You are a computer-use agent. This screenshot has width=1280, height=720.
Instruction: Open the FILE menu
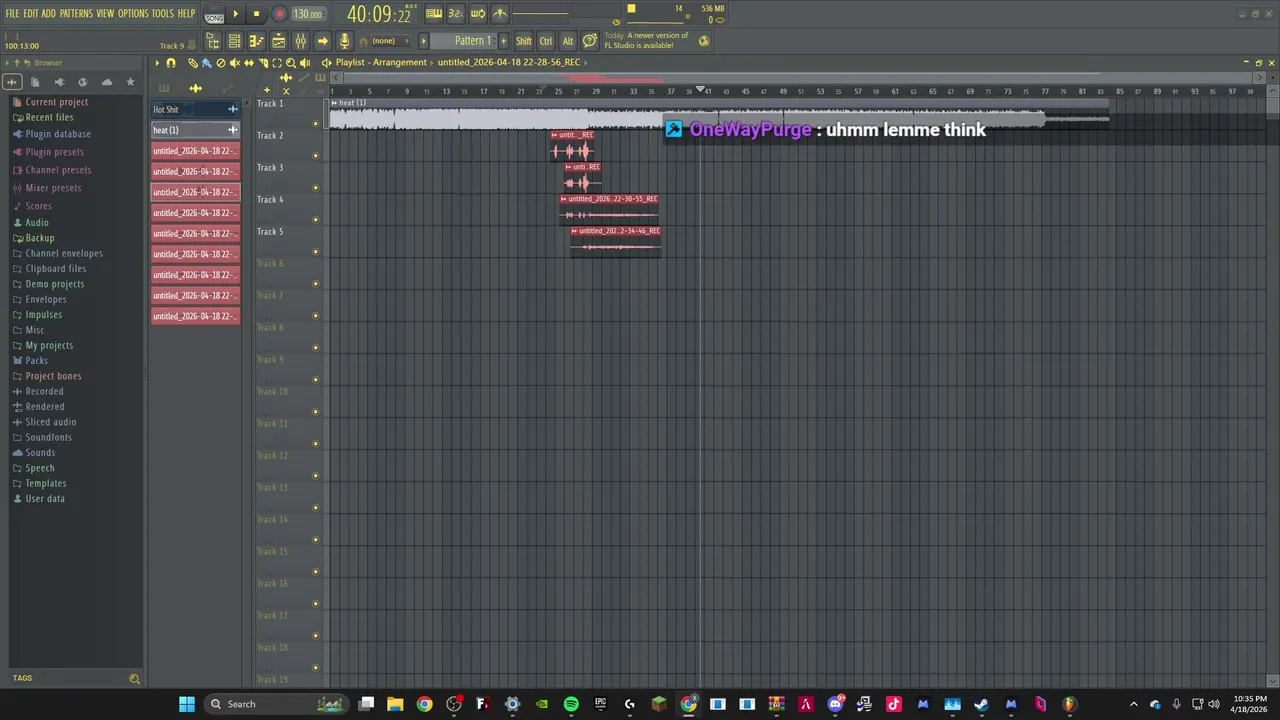tap(12, 14)
